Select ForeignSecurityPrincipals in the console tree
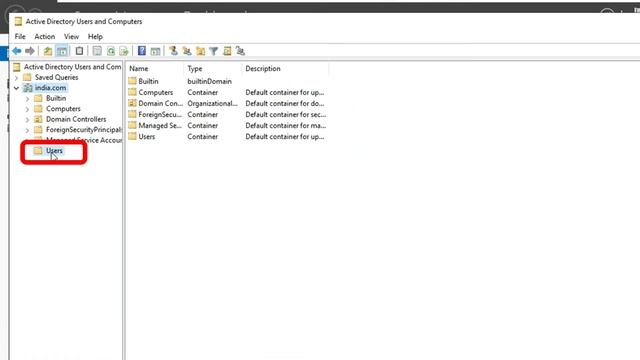The height and width of the screenshot is (360, 640). (83, 130)
